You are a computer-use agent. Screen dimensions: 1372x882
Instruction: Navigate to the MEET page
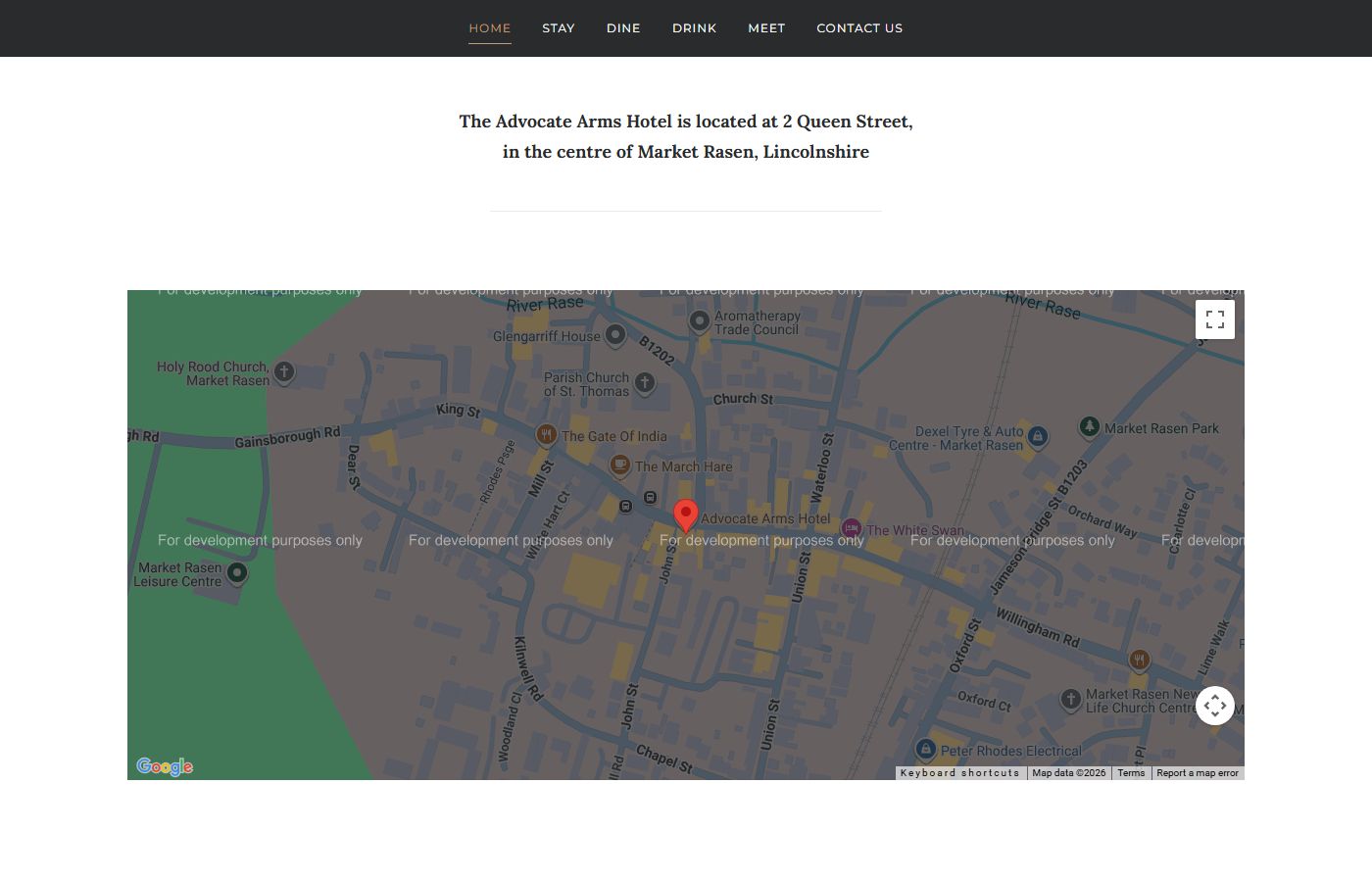click(766, 28)
